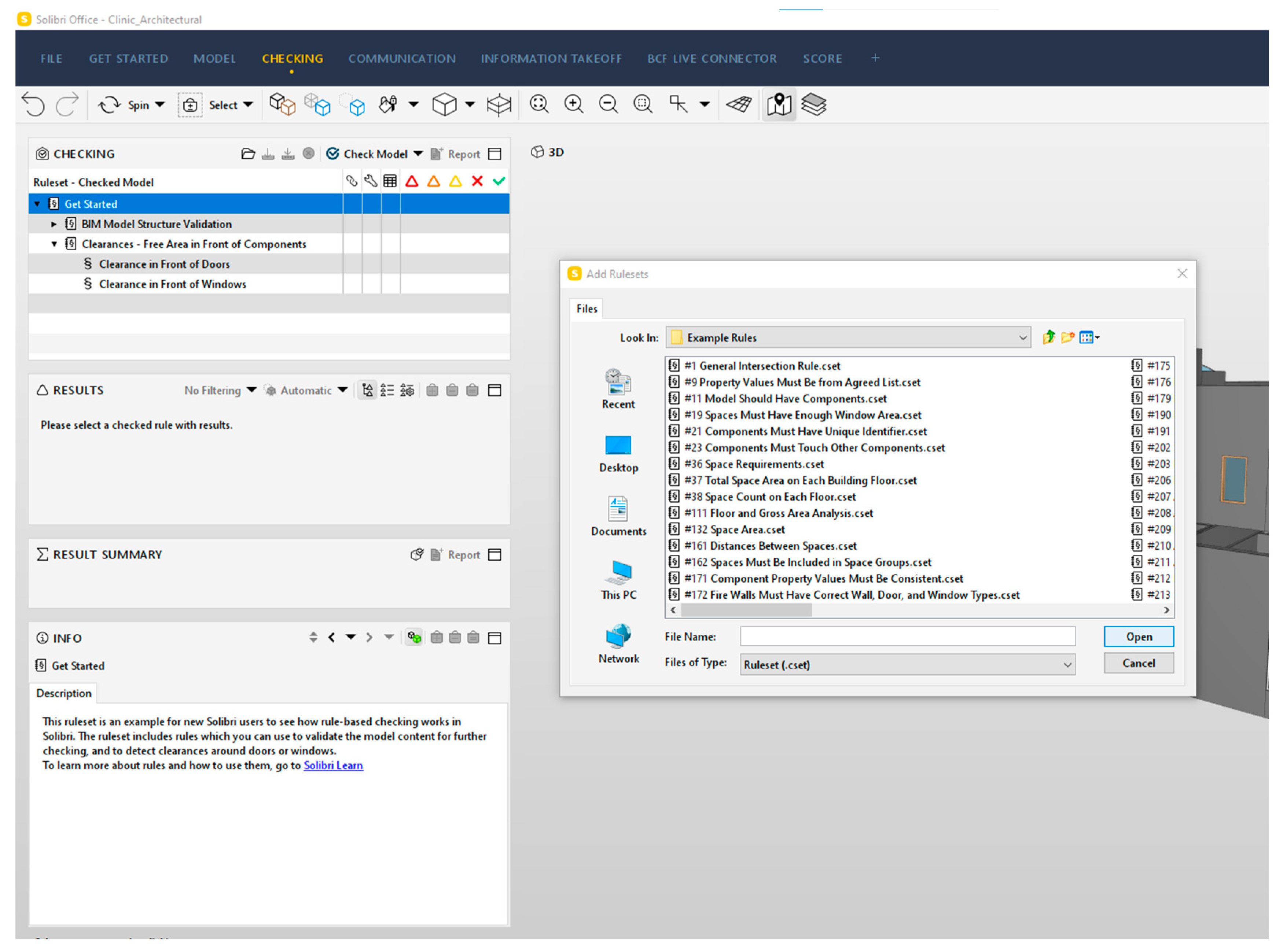Click the File Name input field
This screenshot has height=952, width=1283.
coord(907,637)
